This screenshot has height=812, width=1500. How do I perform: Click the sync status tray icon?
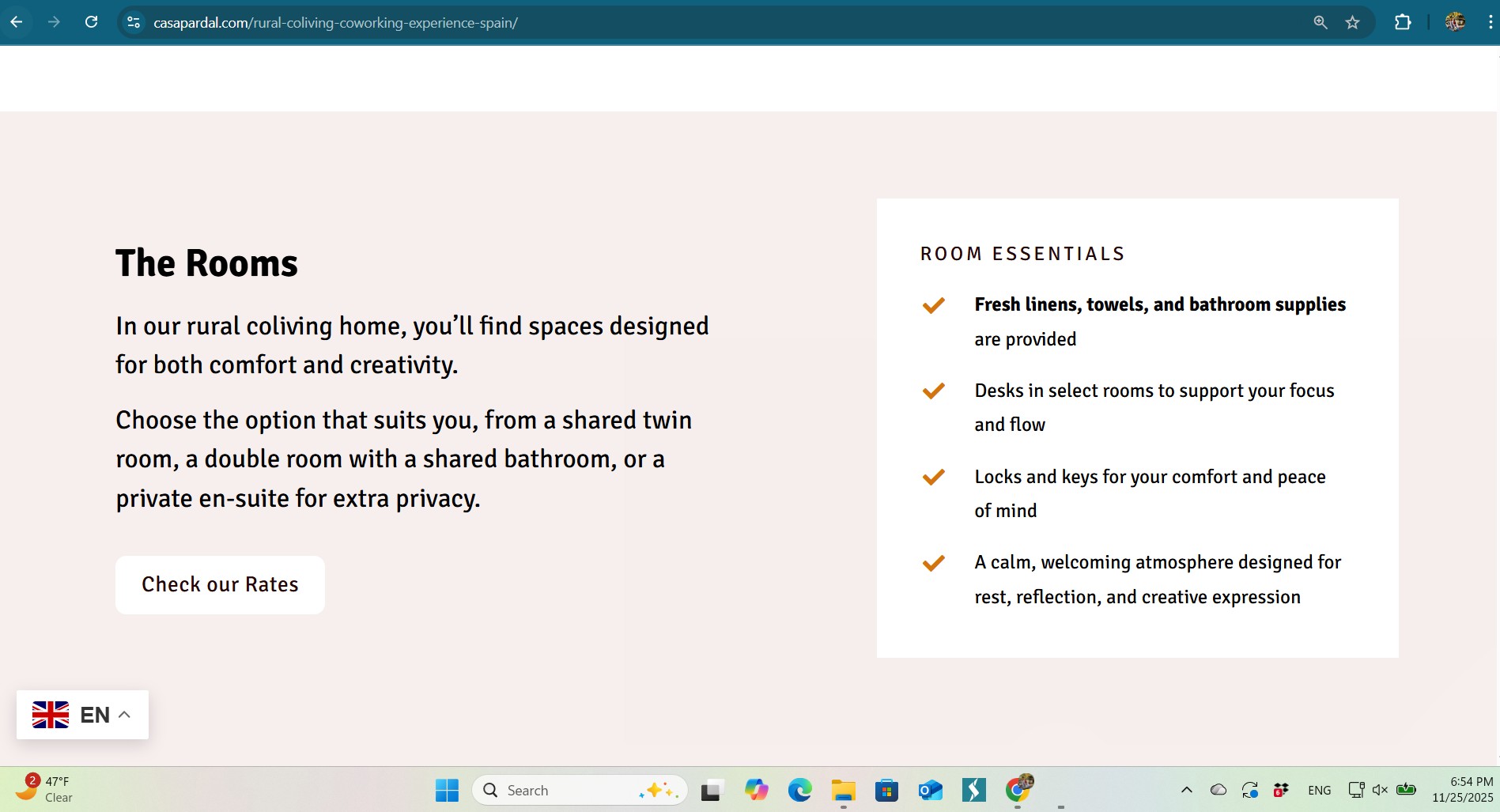click(1250, 790)
